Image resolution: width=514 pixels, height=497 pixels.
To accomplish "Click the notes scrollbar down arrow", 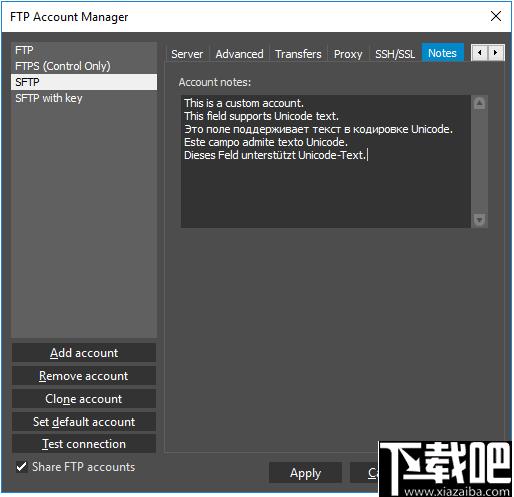I will [479, 220].
